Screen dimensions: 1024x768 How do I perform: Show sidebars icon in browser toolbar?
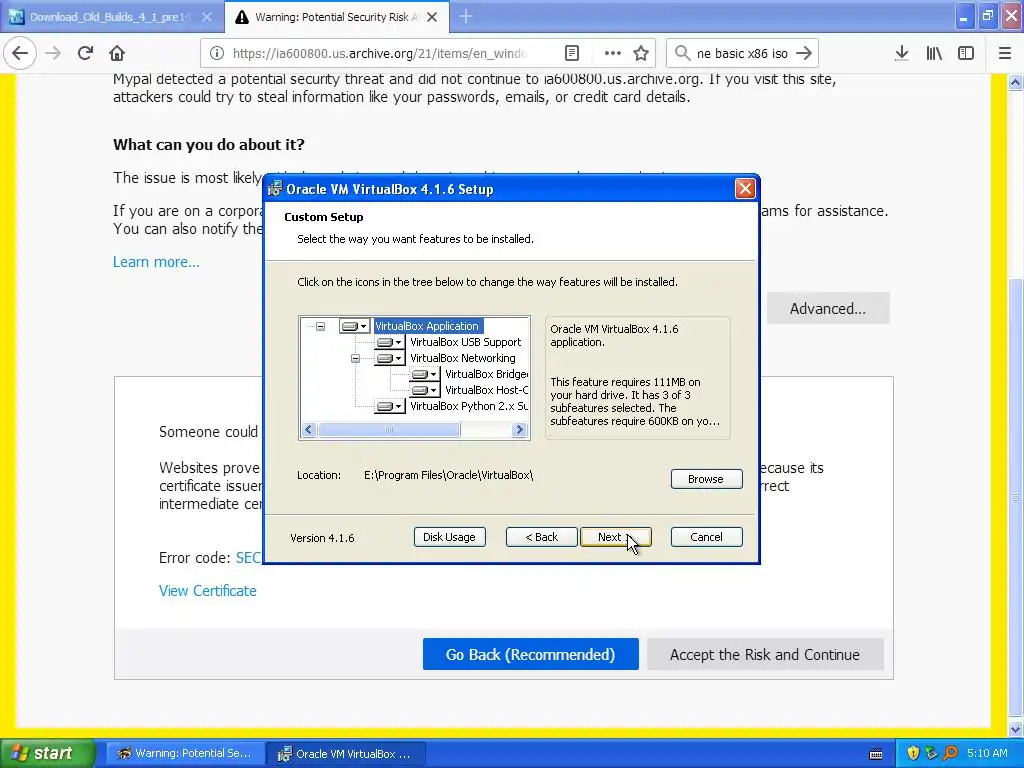point(966,53)
